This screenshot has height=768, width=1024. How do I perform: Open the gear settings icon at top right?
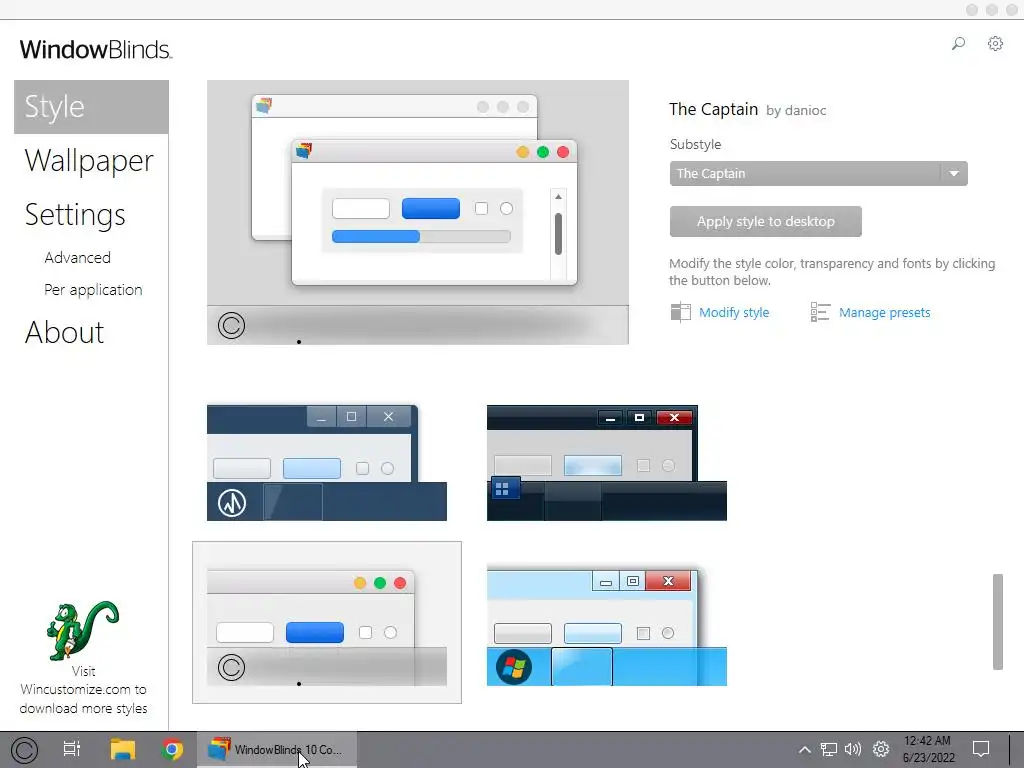995,44
